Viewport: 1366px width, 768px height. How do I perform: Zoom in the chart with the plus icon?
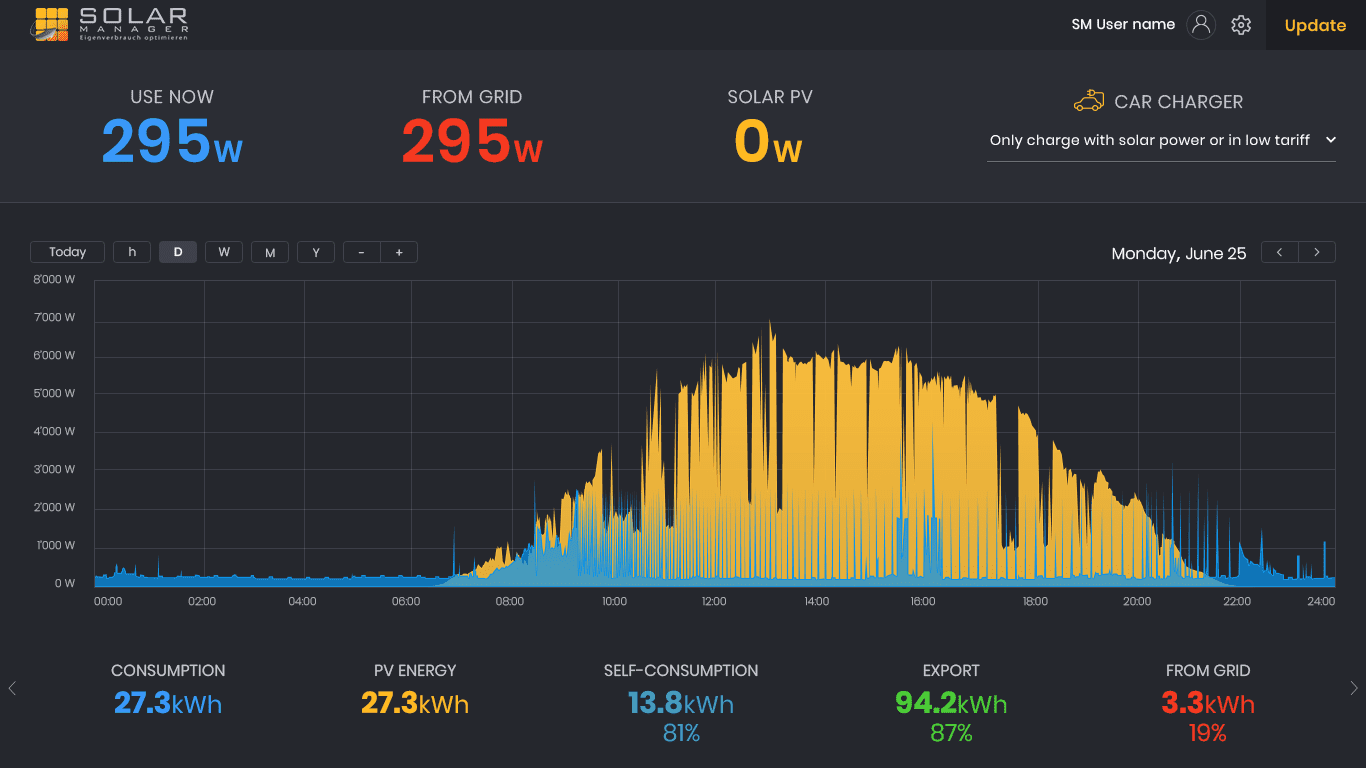click(399, 252)
